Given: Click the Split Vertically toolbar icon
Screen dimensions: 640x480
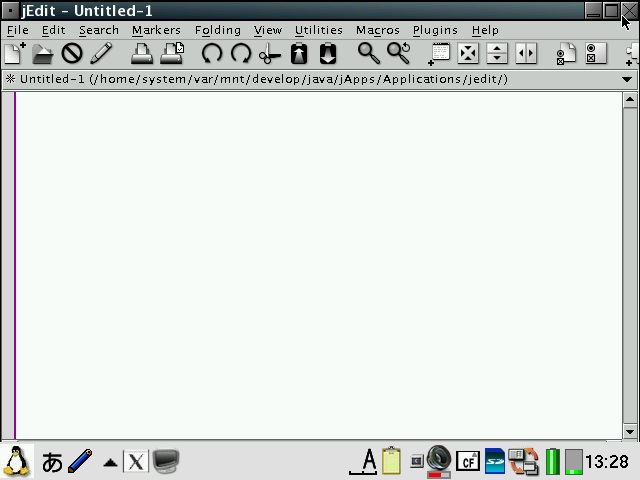Looking at the screenshot, I should click(525, 54).
